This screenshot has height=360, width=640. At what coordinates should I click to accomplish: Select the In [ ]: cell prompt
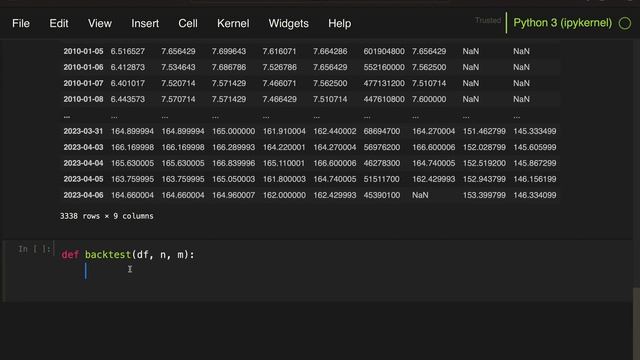click(34, 249)
